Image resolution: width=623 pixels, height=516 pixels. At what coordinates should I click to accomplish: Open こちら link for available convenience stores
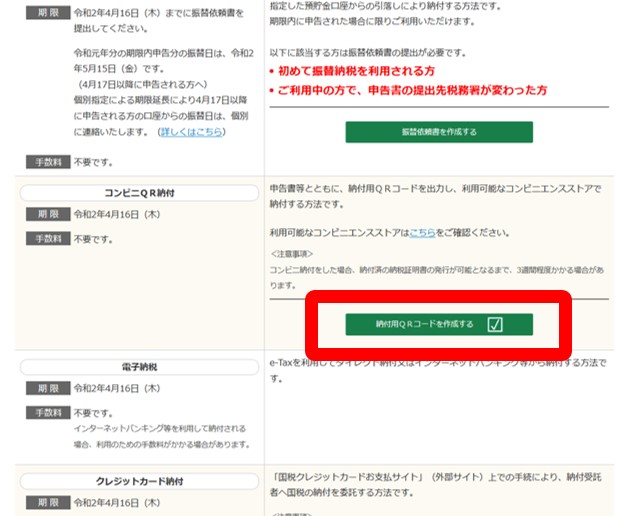pos(422,232)
